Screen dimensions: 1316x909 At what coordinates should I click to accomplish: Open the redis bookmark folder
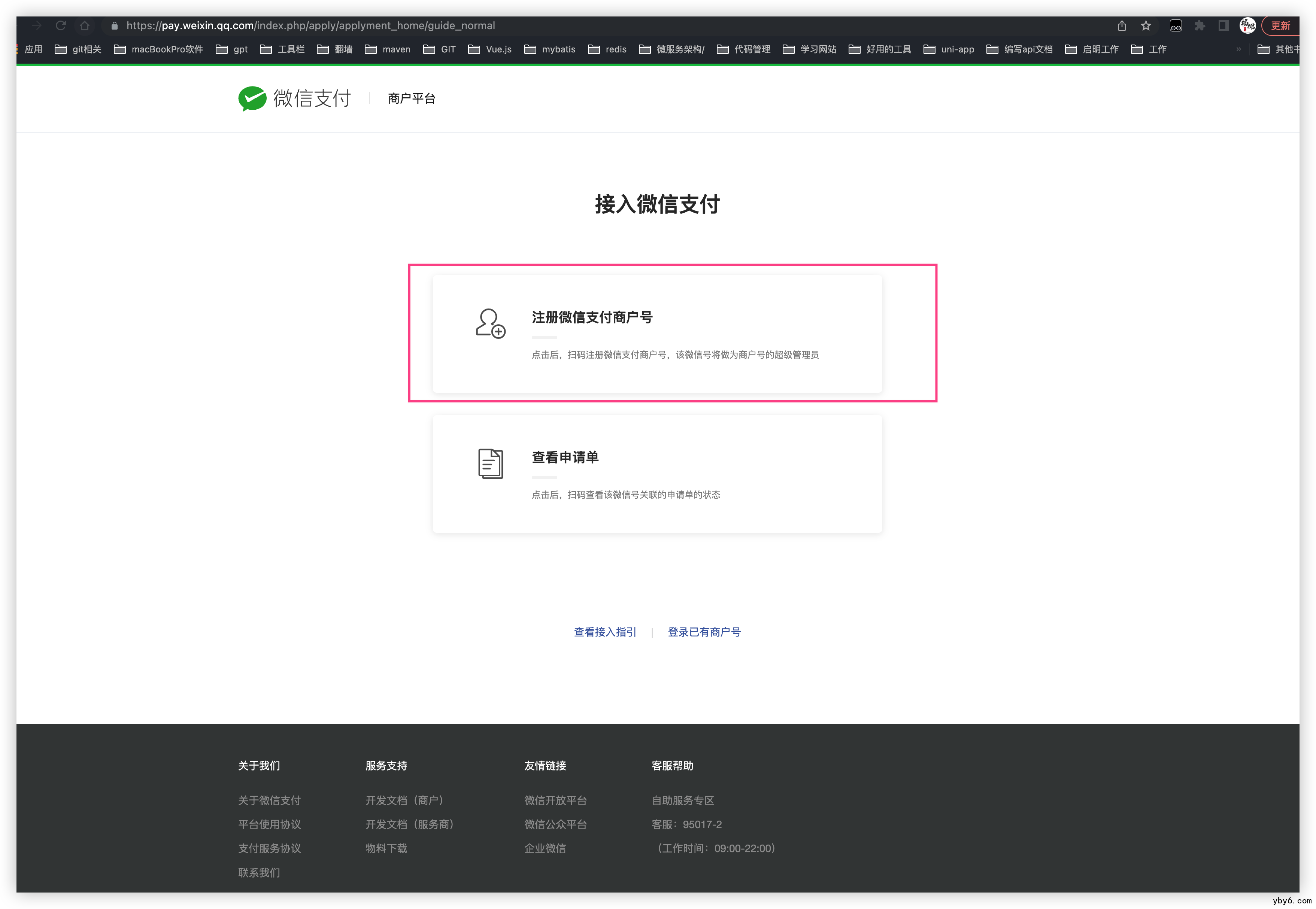607,49
